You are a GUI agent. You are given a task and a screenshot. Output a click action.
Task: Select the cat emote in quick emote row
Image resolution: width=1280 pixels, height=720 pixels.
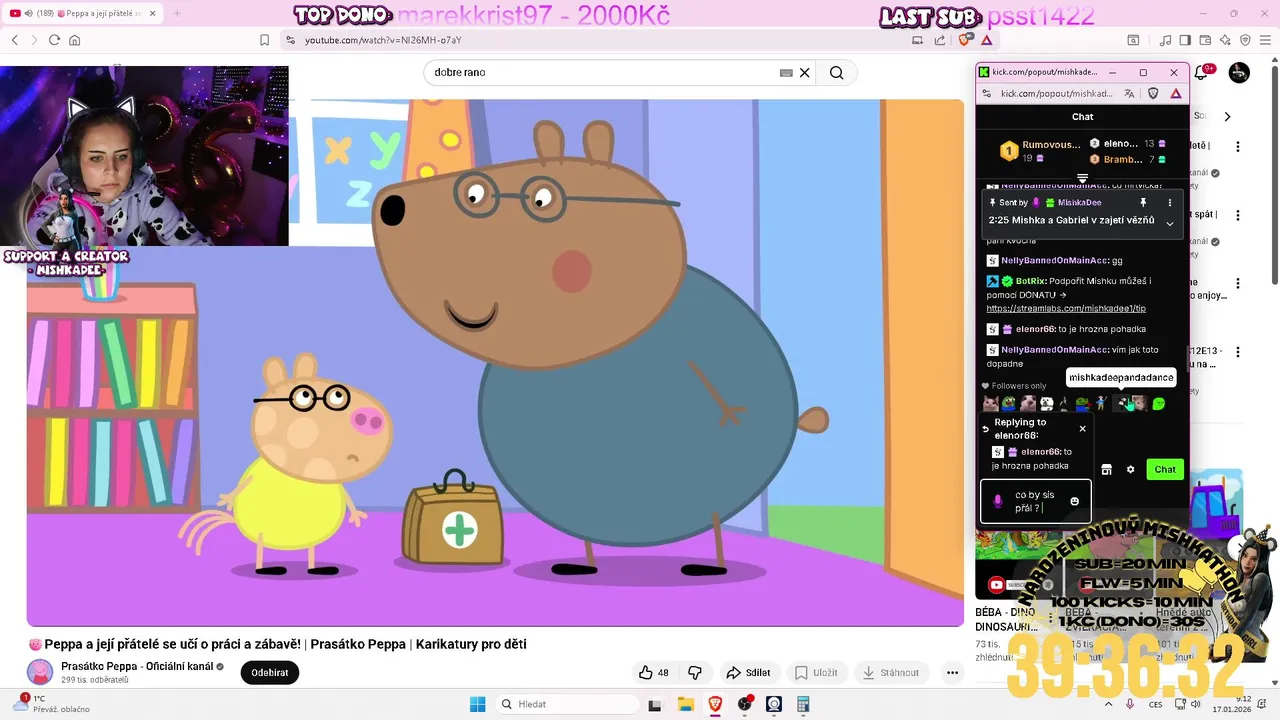coord(990,404)
